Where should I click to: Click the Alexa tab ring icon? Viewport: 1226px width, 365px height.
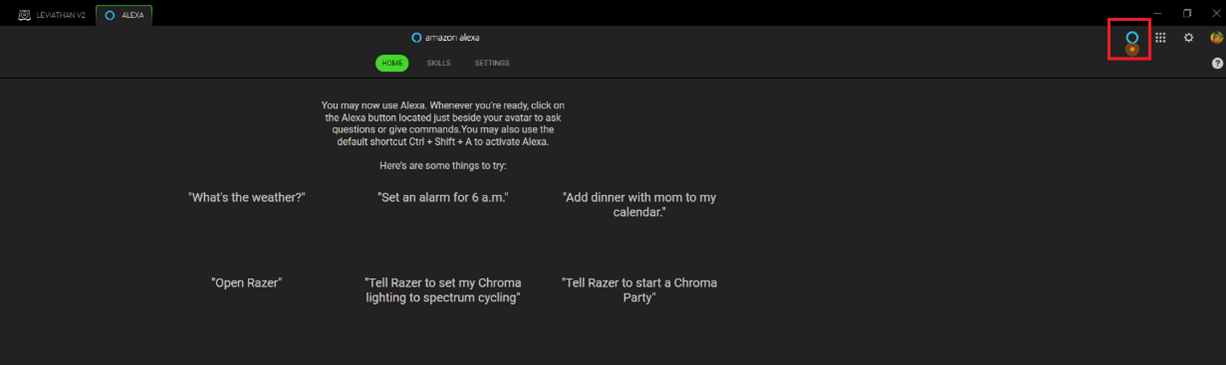point(110,16)
